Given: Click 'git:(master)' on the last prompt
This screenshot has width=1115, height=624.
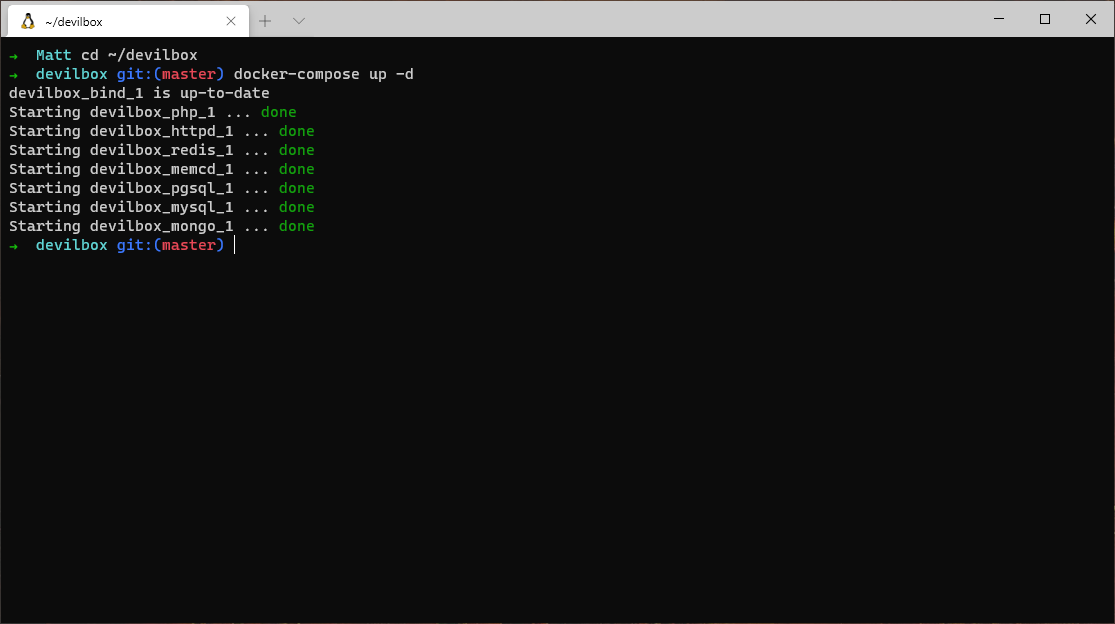Looking at the screenshot, I should (171, 245).
